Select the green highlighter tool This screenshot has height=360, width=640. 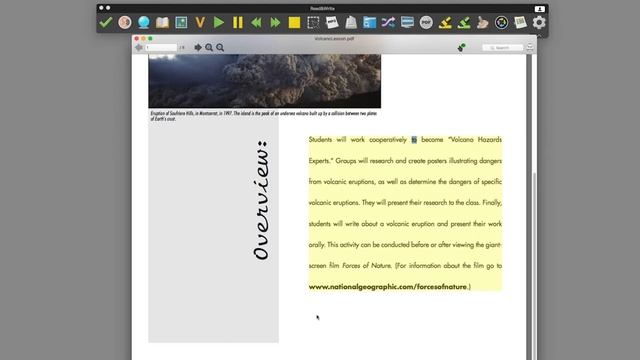pos(464,22)
